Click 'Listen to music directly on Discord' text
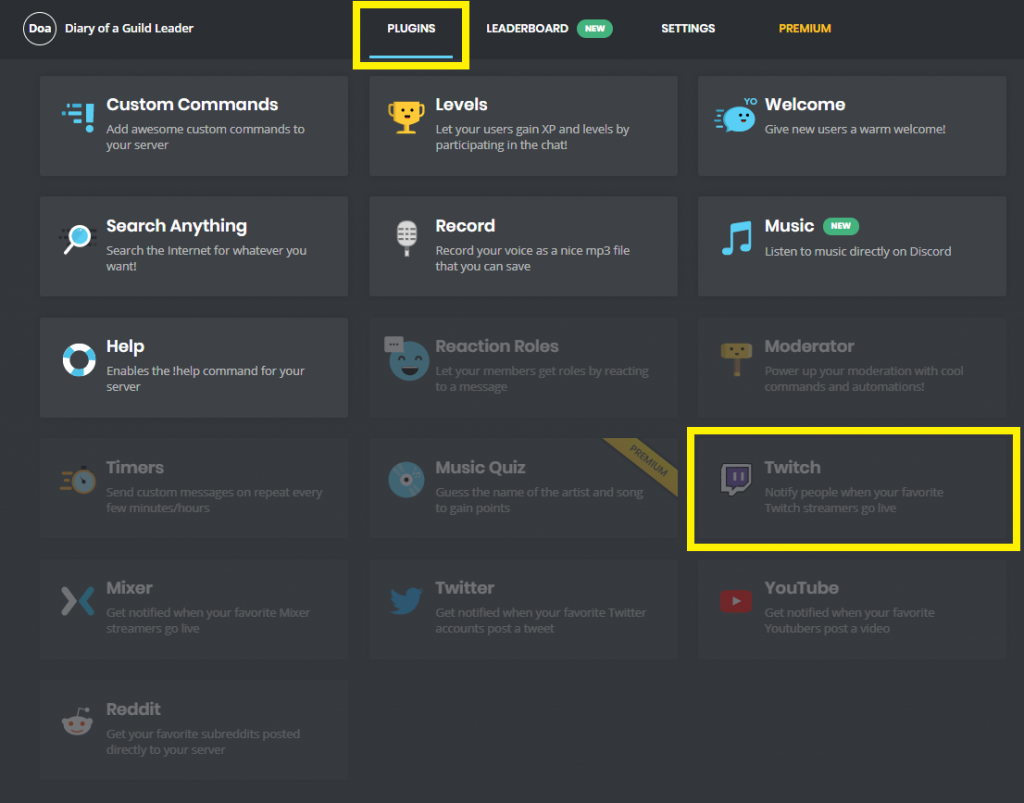This screenshot has height=803, width=1024. (x=857, y=251)
